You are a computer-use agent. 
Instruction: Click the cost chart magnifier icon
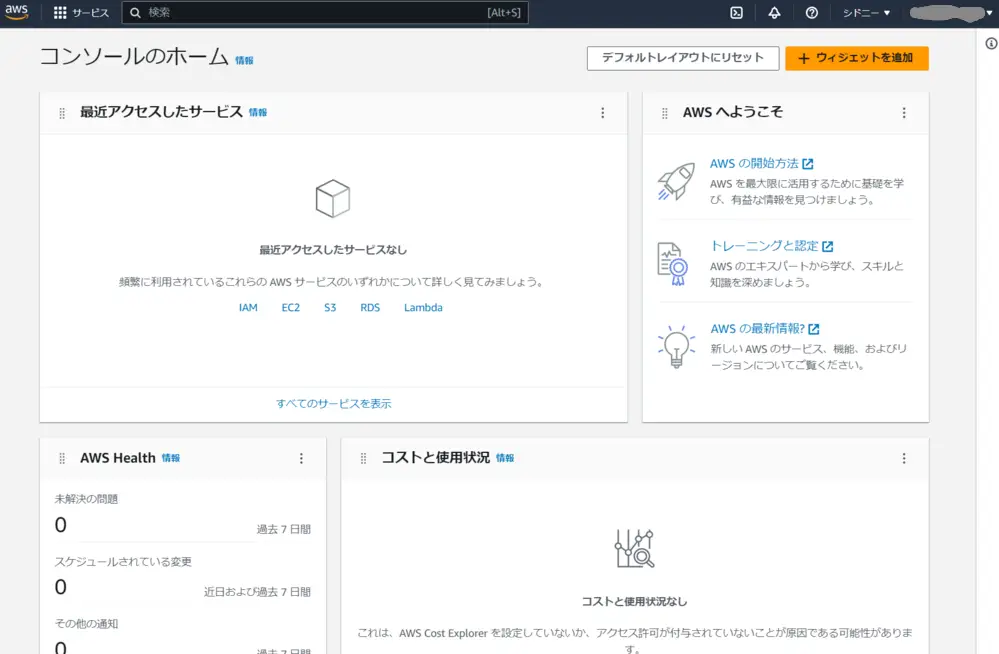(x=635, y=548)
